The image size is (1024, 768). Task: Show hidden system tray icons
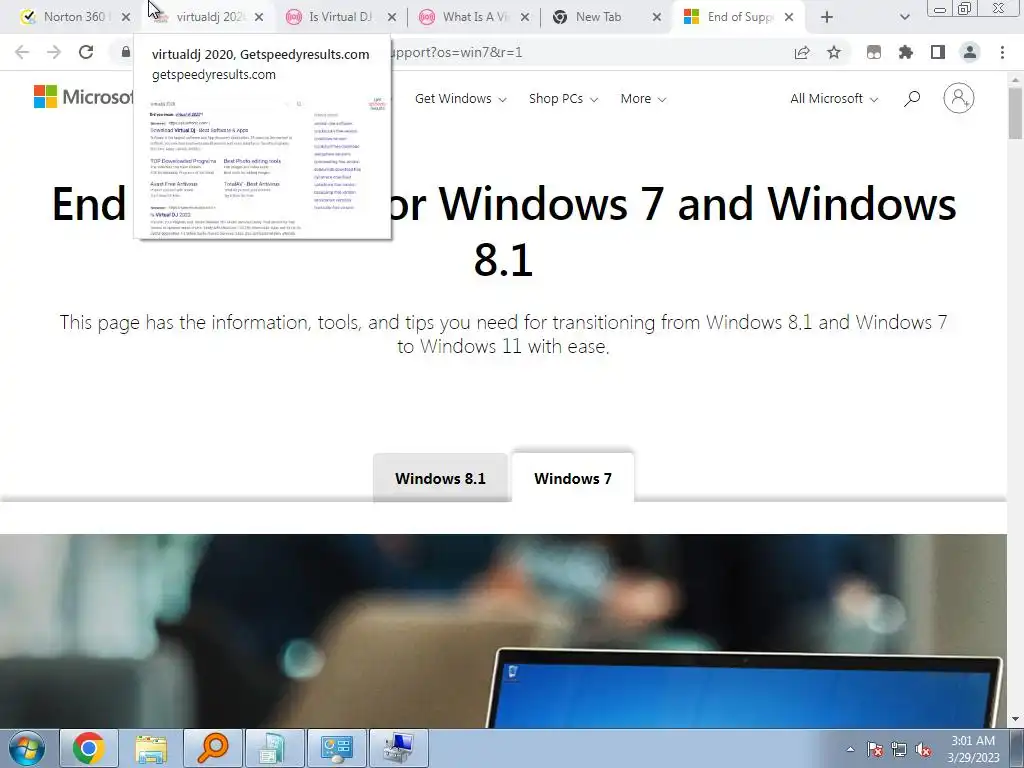pyautogui.click(x=850, y=749)
